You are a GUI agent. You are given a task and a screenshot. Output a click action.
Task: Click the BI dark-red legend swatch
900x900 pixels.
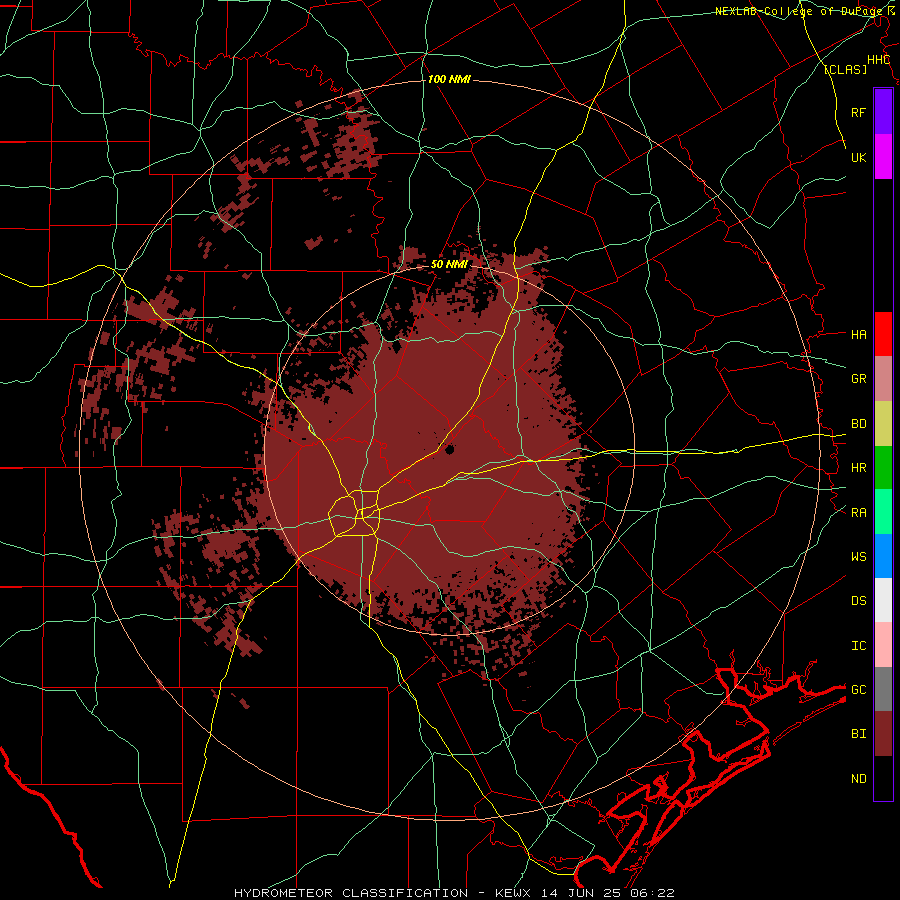point(883,734)
